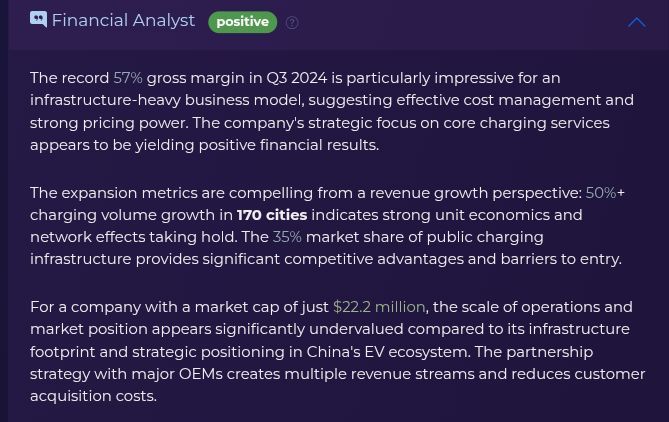669x422 pixels.
Task: Collapse the Financial Analyst section chevron
Action: [637, 22]
